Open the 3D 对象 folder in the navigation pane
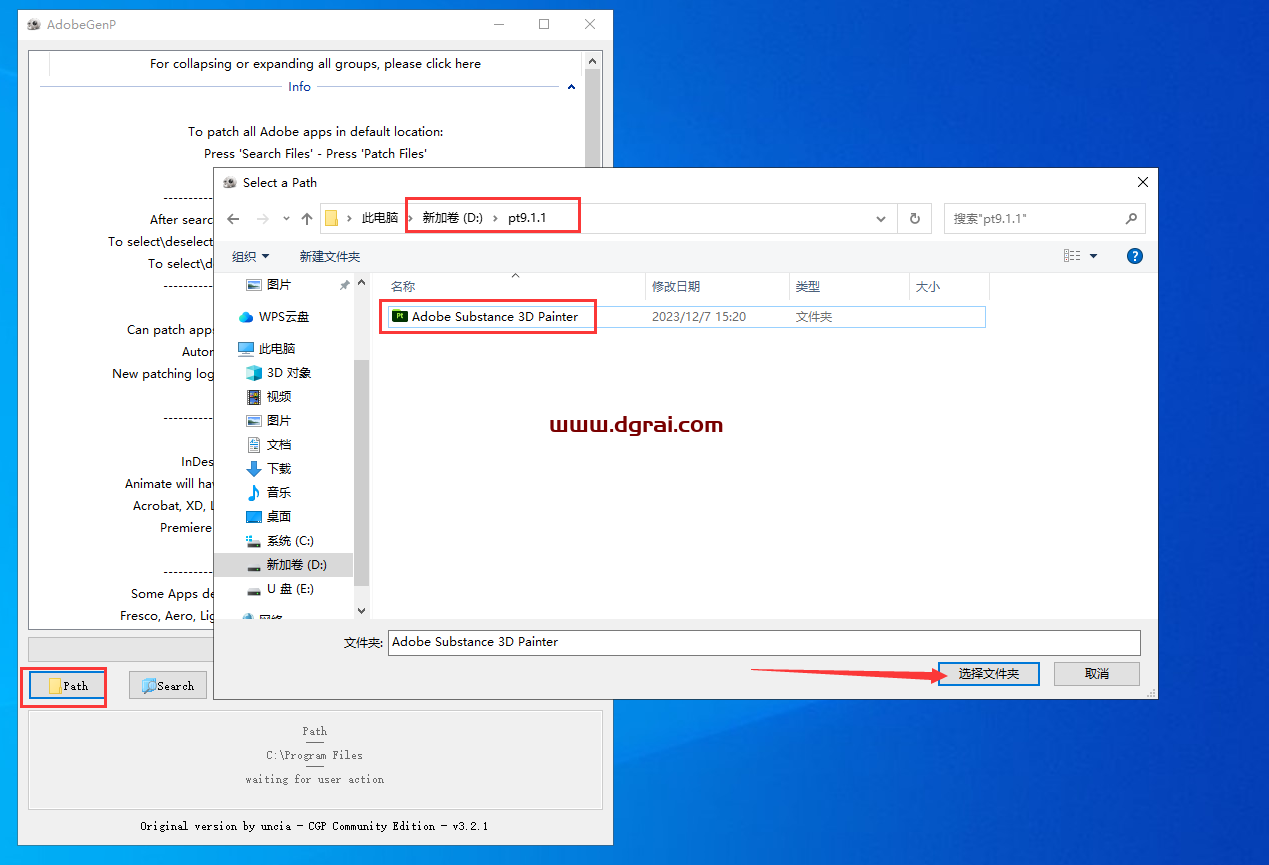 [289, 373]
